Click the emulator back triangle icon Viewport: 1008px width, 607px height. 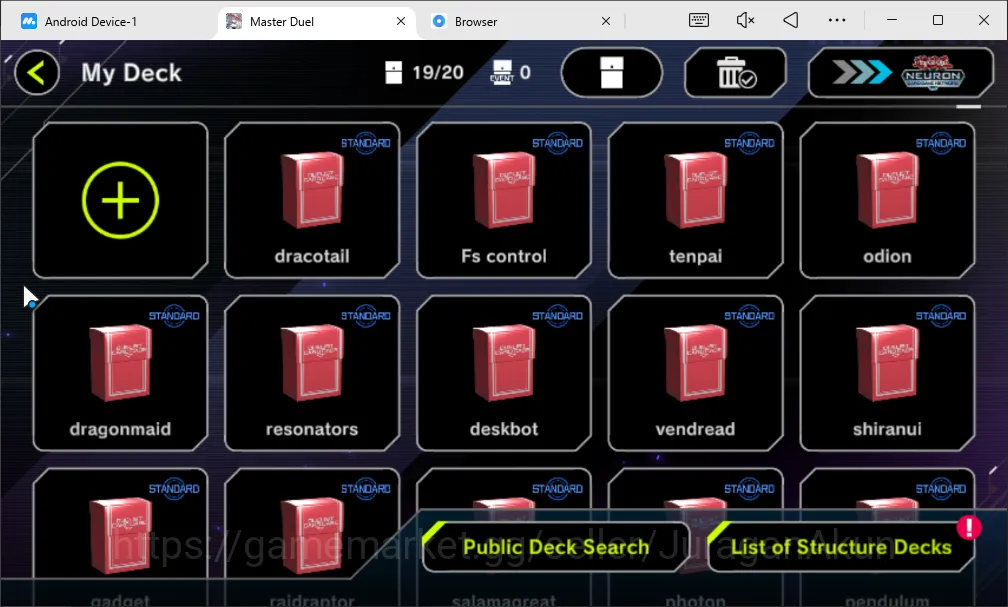point(791,20)
